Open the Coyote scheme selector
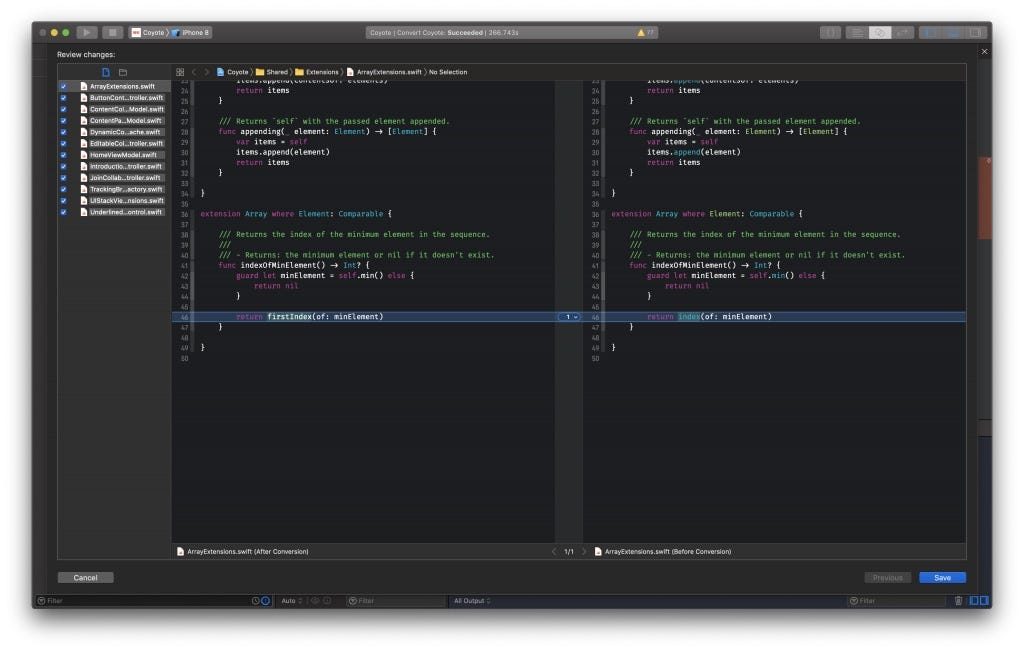This screenshot has height=651, width=1024. pyautogui.click(x=148, y=32)
